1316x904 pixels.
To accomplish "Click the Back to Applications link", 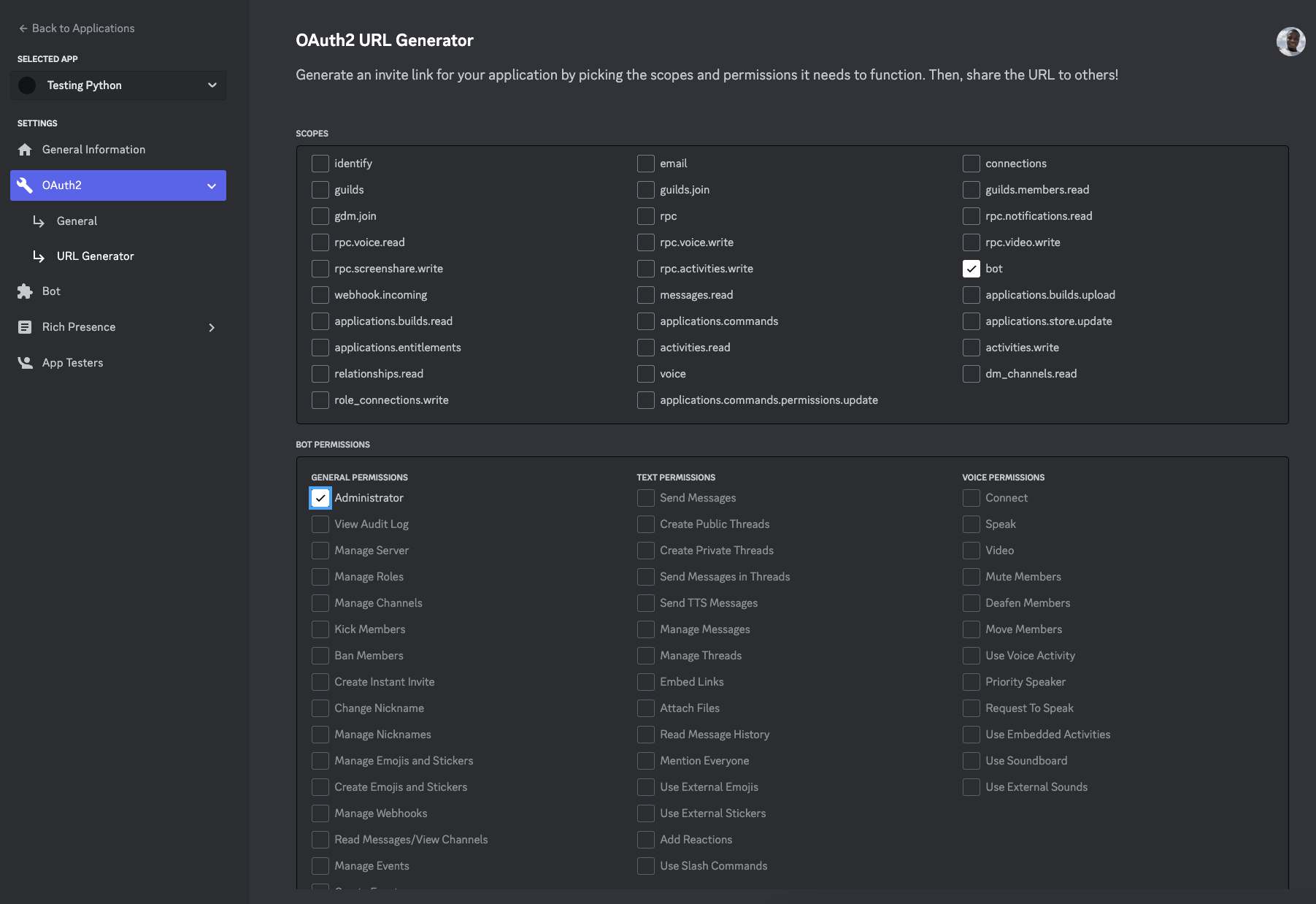I will pyautogui.click(x=82, y=28).
